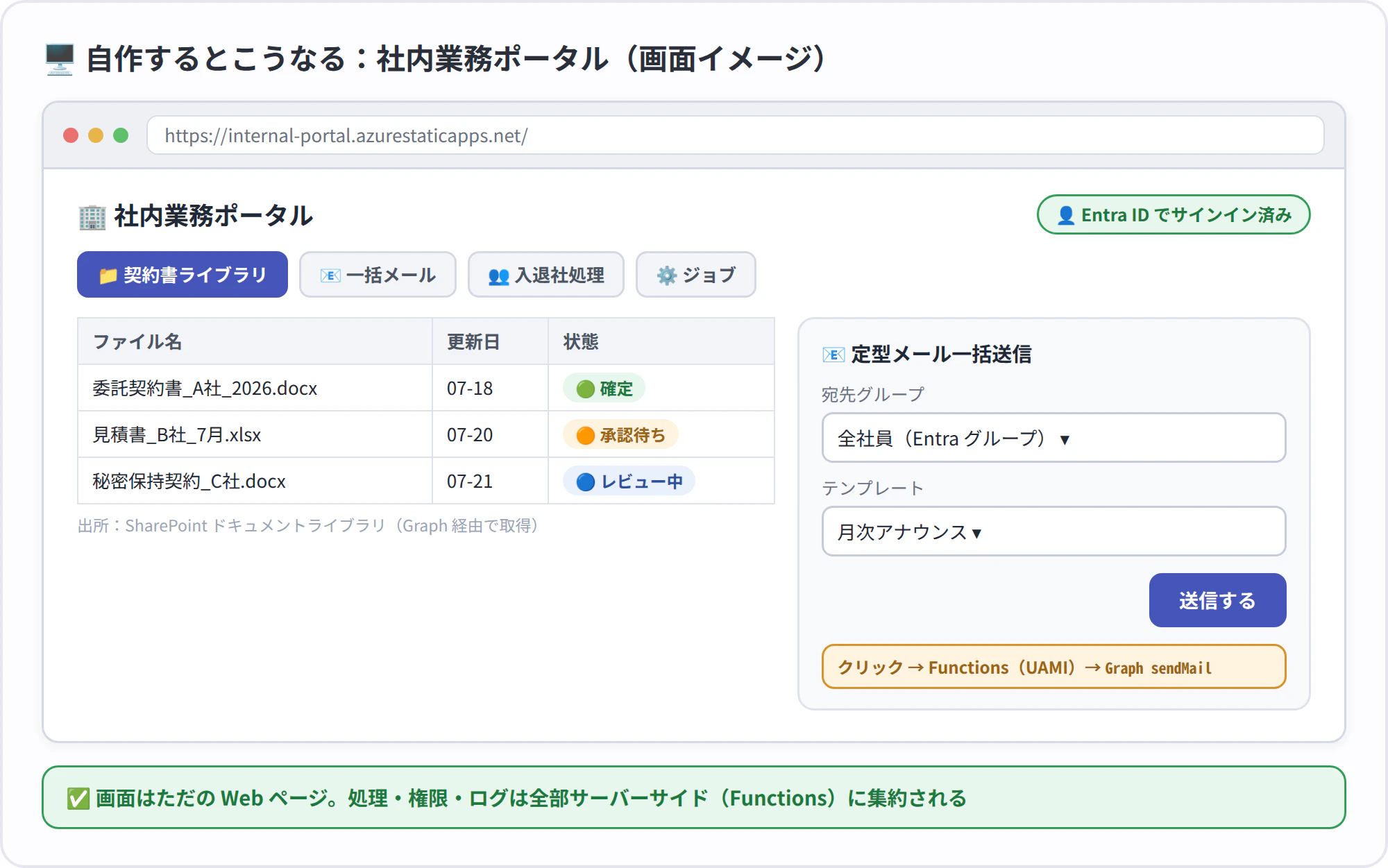1388x868 pixels.
Task: Click the blue dot of レビュー中 status
Action: click(585, 482)
